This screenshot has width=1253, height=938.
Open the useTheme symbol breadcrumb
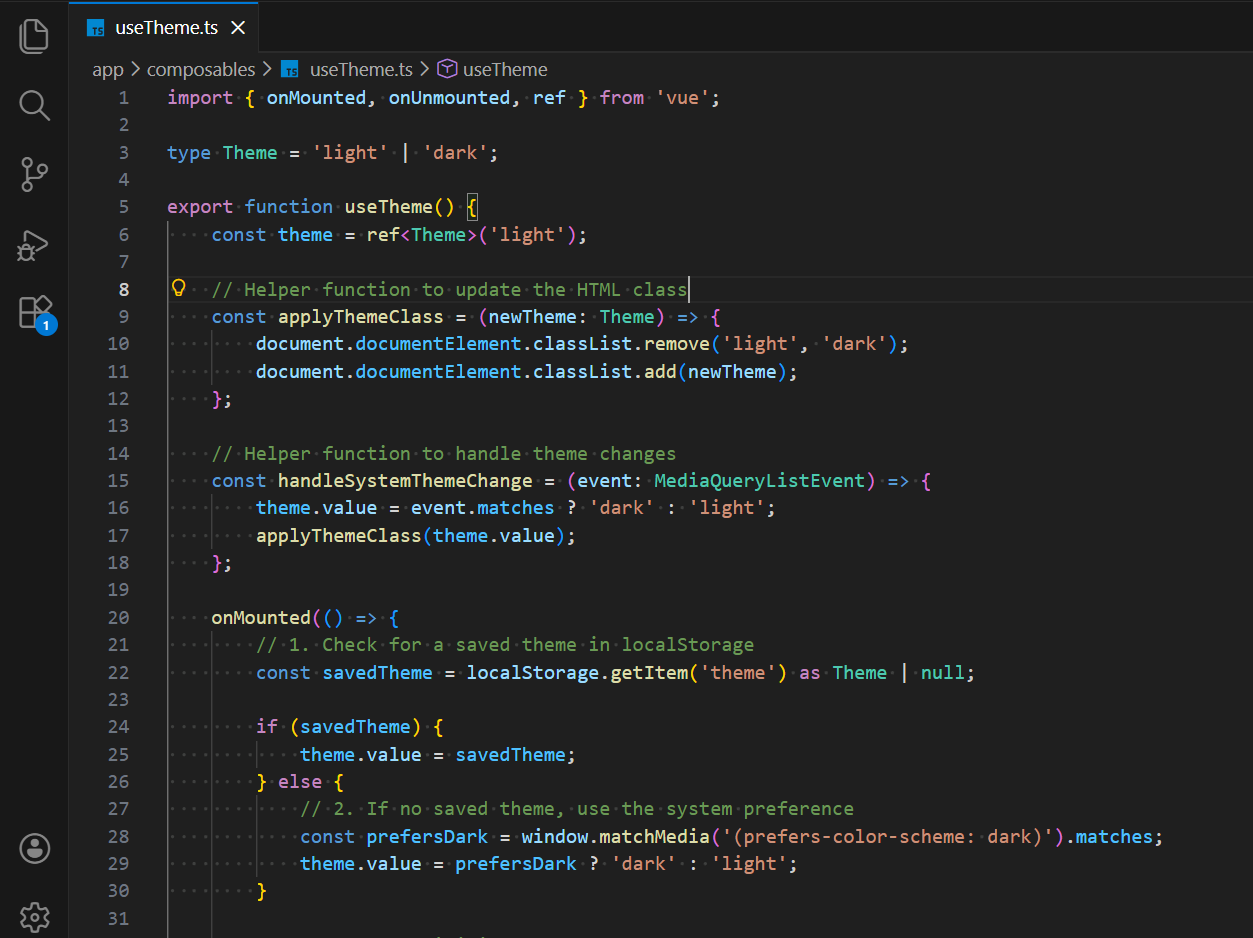[493, 69]
